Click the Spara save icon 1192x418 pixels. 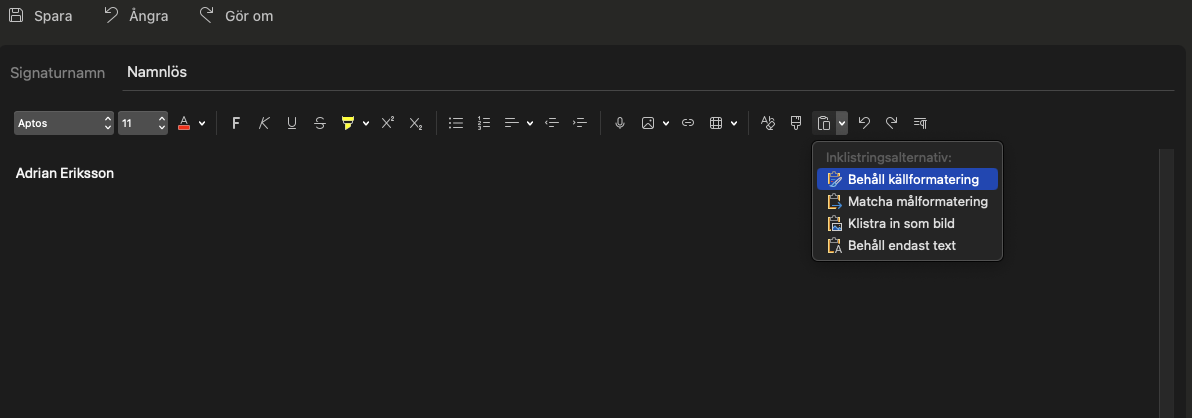pos(16,16)
